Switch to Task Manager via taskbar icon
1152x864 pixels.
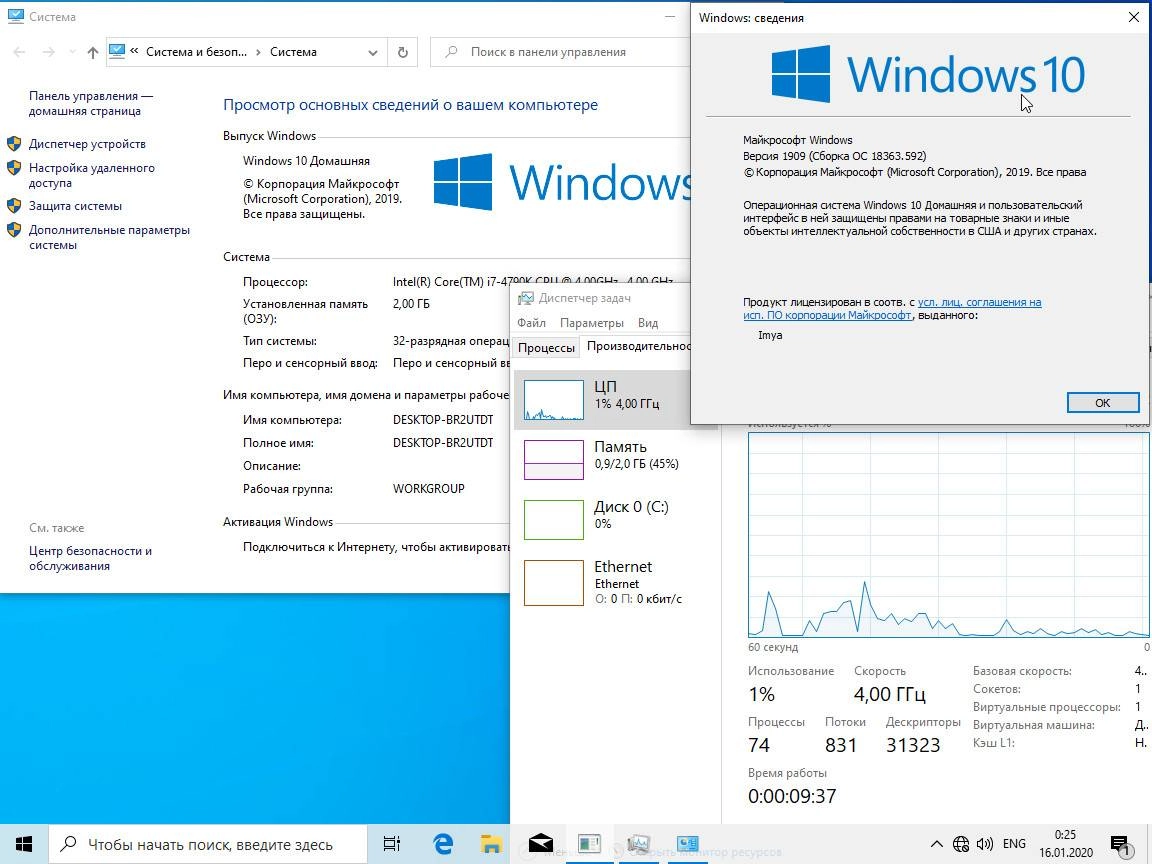pos(638,844)
